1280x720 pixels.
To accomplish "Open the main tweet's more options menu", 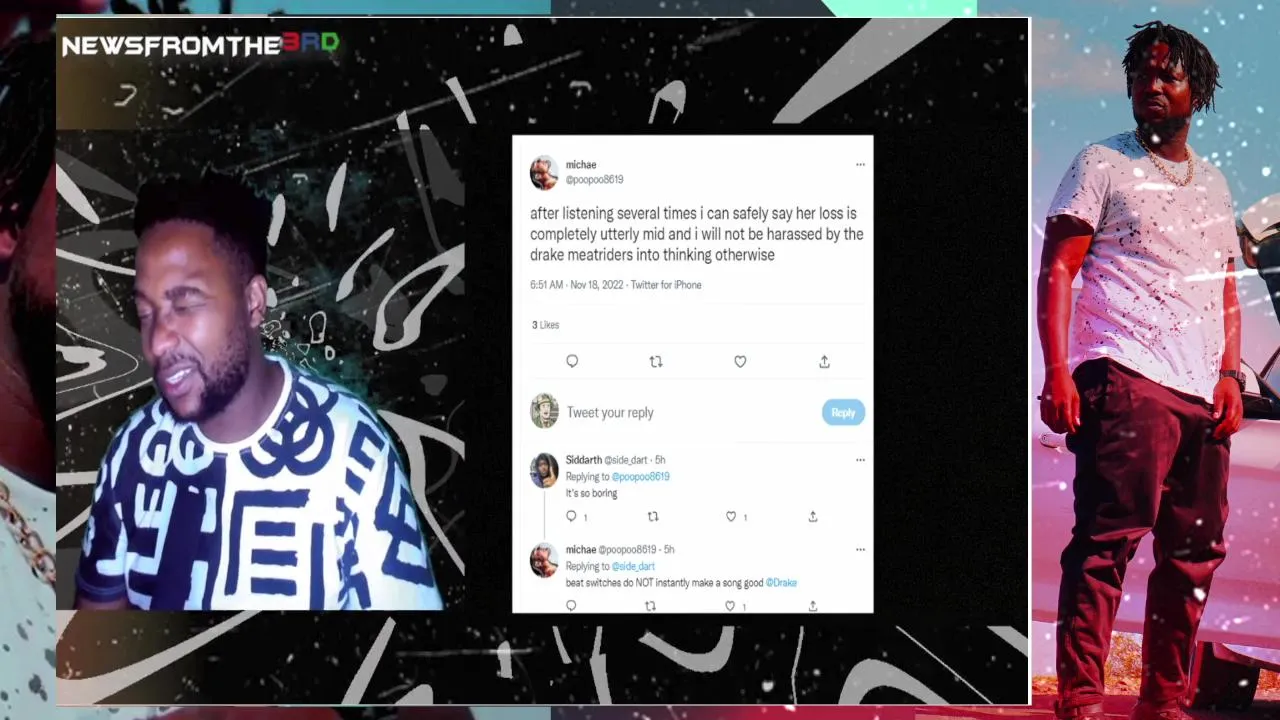I will pyautogui.click(x=860, y=165).
